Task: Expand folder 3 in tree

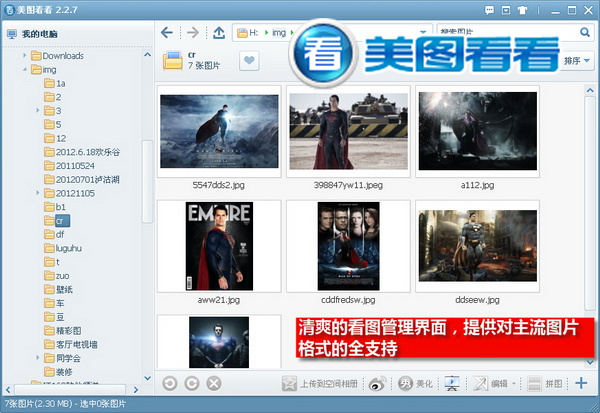Action: click(38, 111)
